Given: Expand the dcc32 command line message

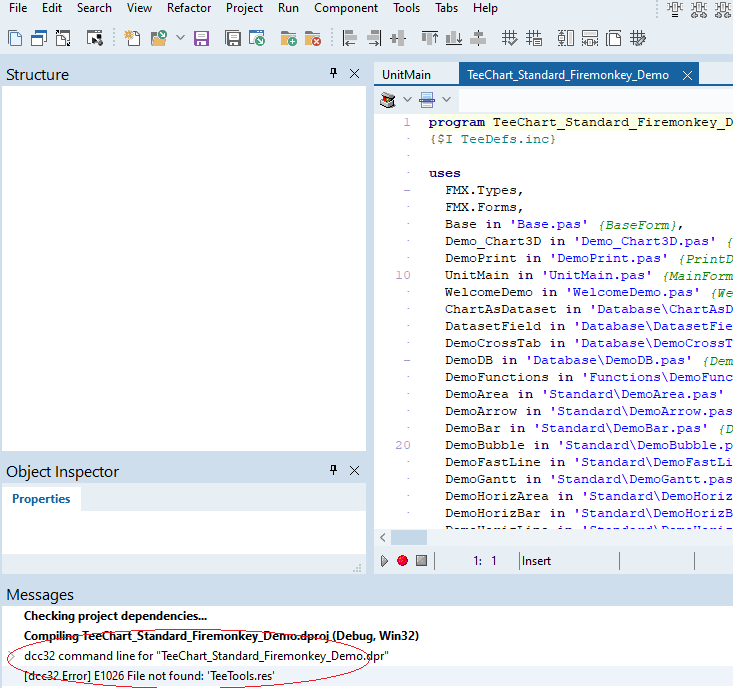Looking at the screenshot, I should tap(11, 656).
